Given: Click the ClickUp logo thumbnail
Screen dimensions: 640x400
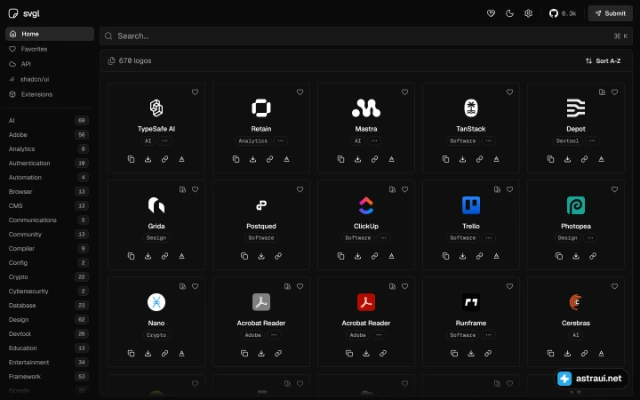Looking at the screenshot, I should 366,205.
